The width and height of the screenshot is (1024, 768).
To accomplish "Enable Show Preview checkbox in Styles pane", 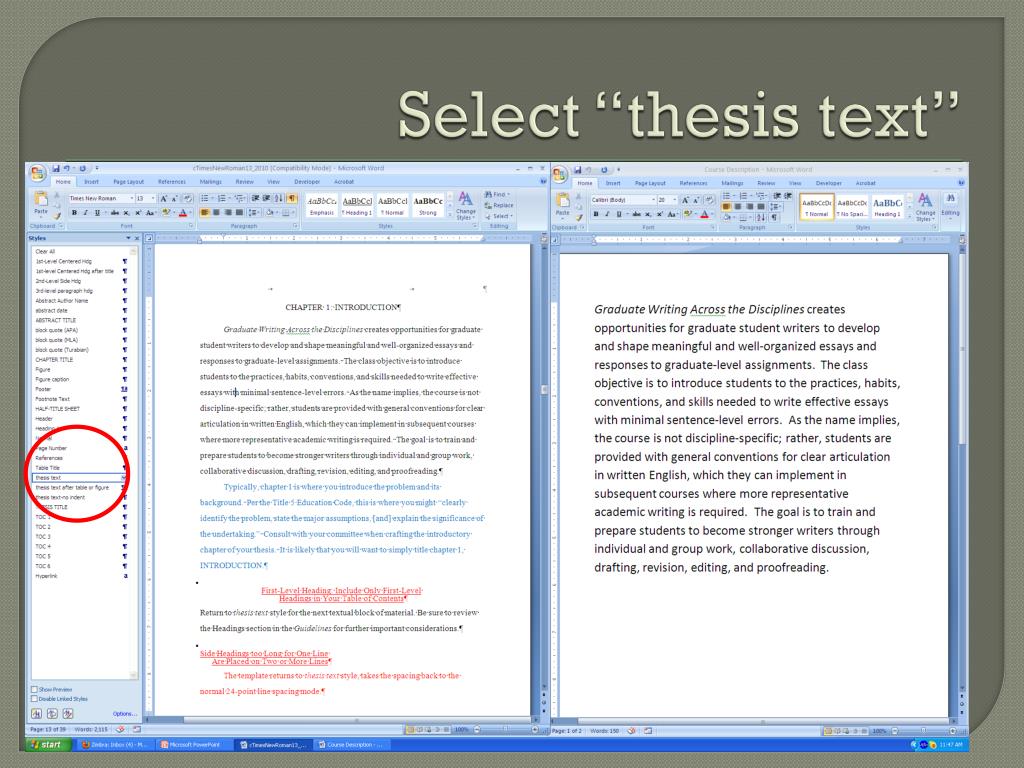I will 35,690.
